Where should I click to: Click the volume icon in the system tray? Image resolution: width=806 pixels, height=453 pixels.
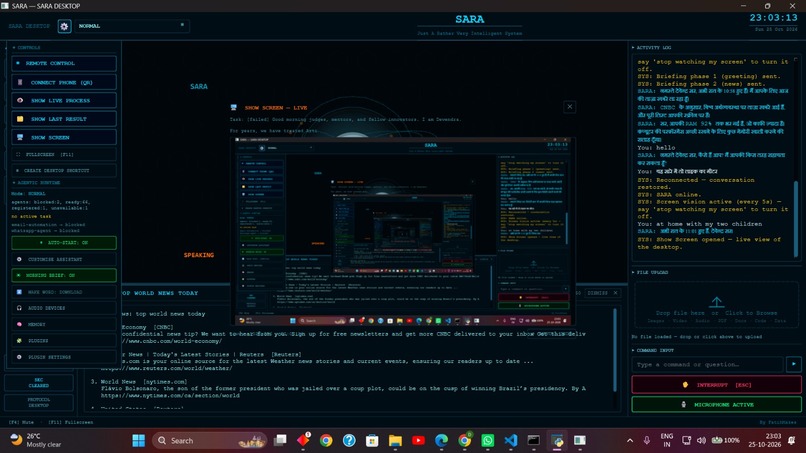(x=701, y=441)
